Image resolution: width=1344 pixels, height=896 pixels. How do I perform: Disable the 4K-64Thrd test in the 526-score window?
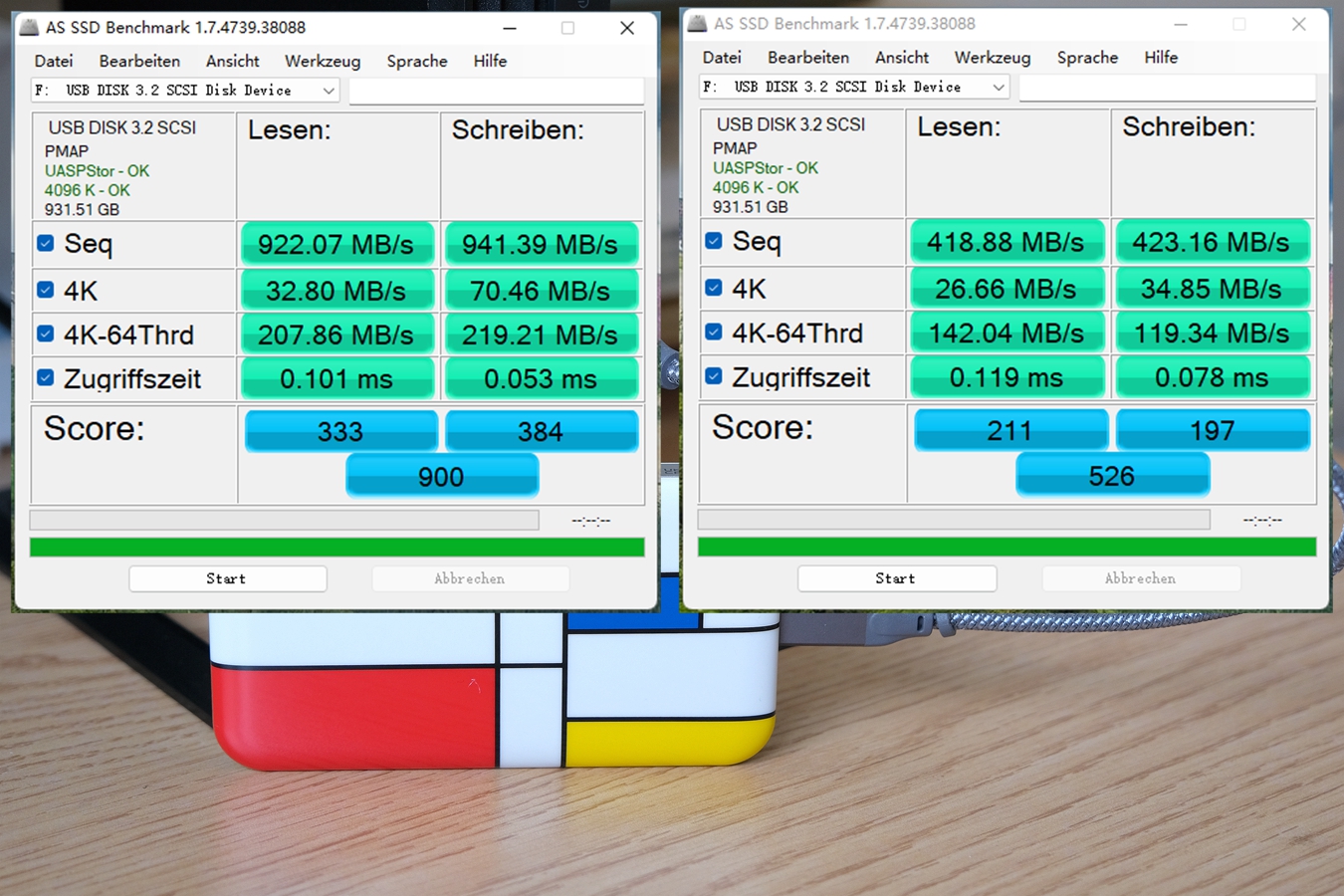point(714,332)
